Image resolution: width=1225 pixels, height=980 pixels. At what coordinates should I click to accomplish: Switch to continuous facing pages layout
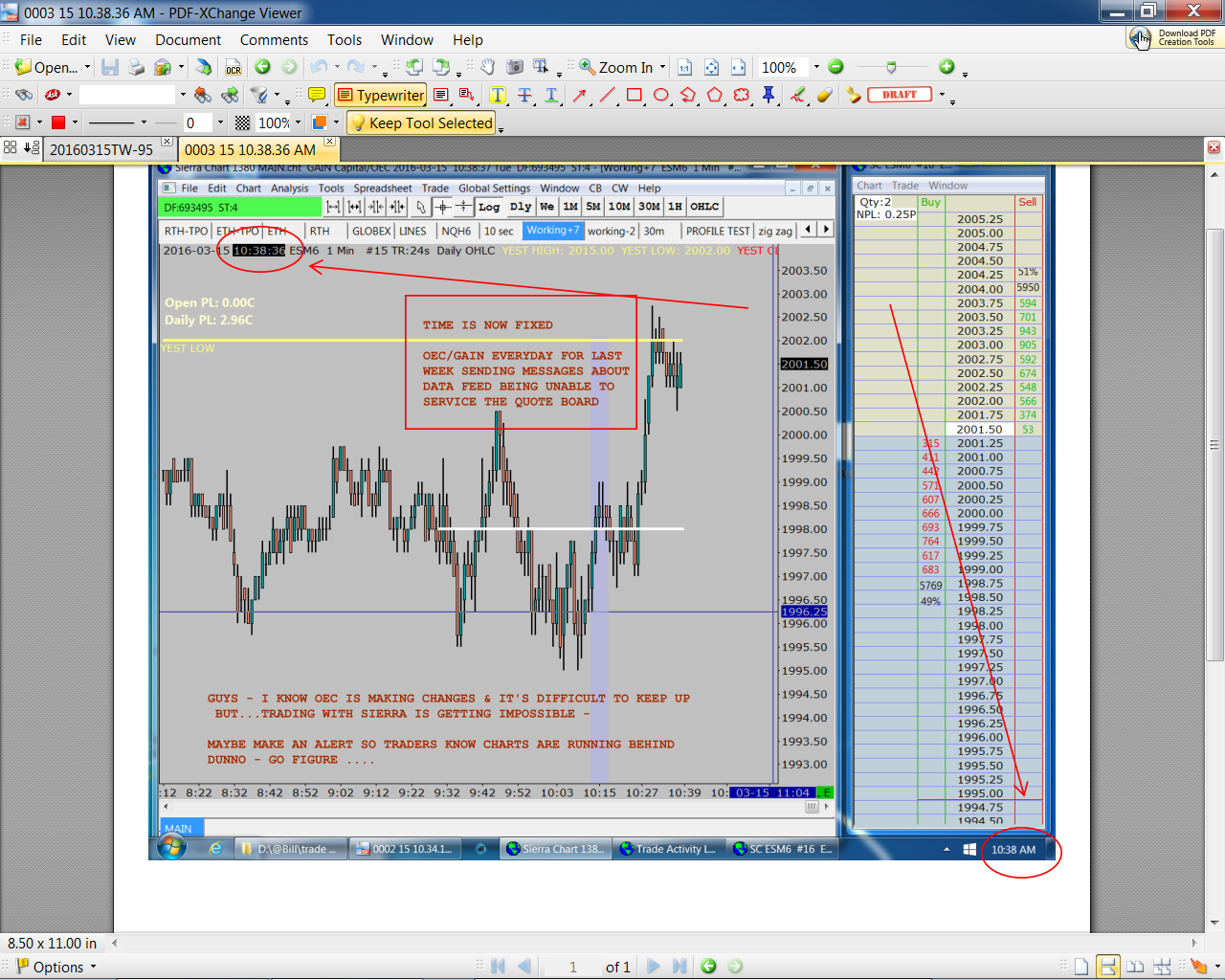[1162, 967]
